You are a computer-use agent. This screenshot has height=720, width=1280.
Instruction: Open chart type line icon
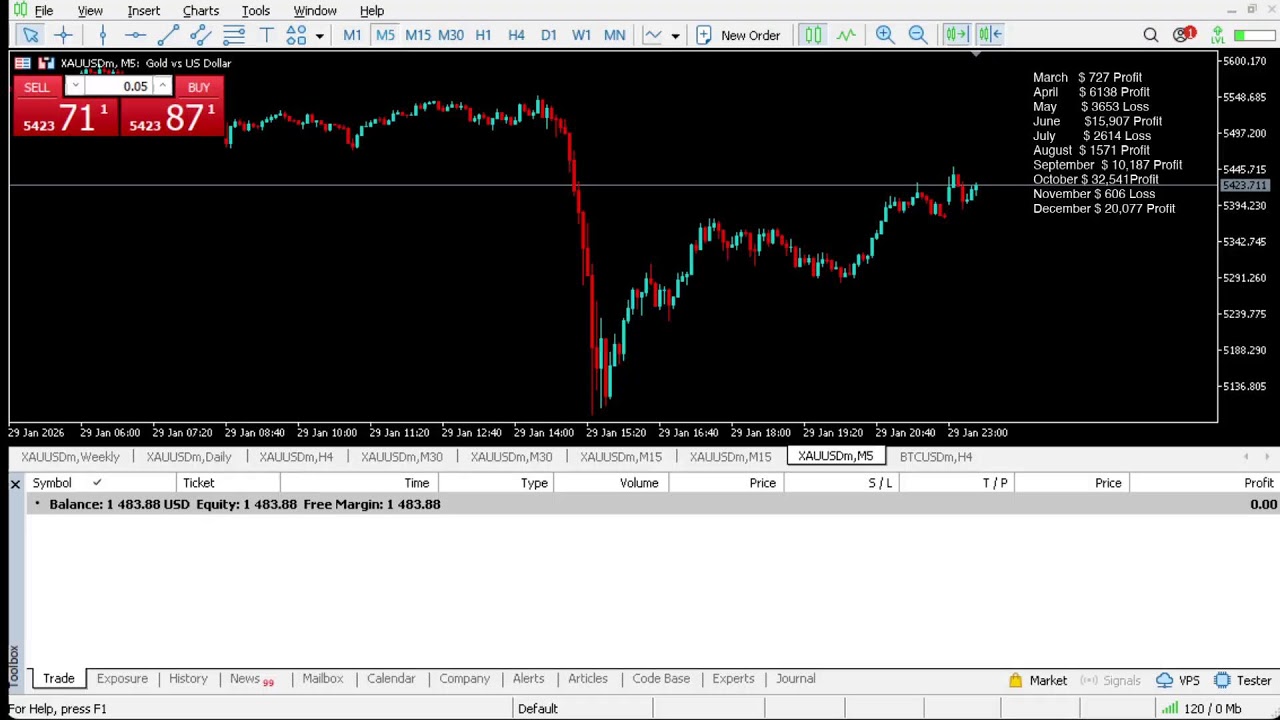coord(653,35)
